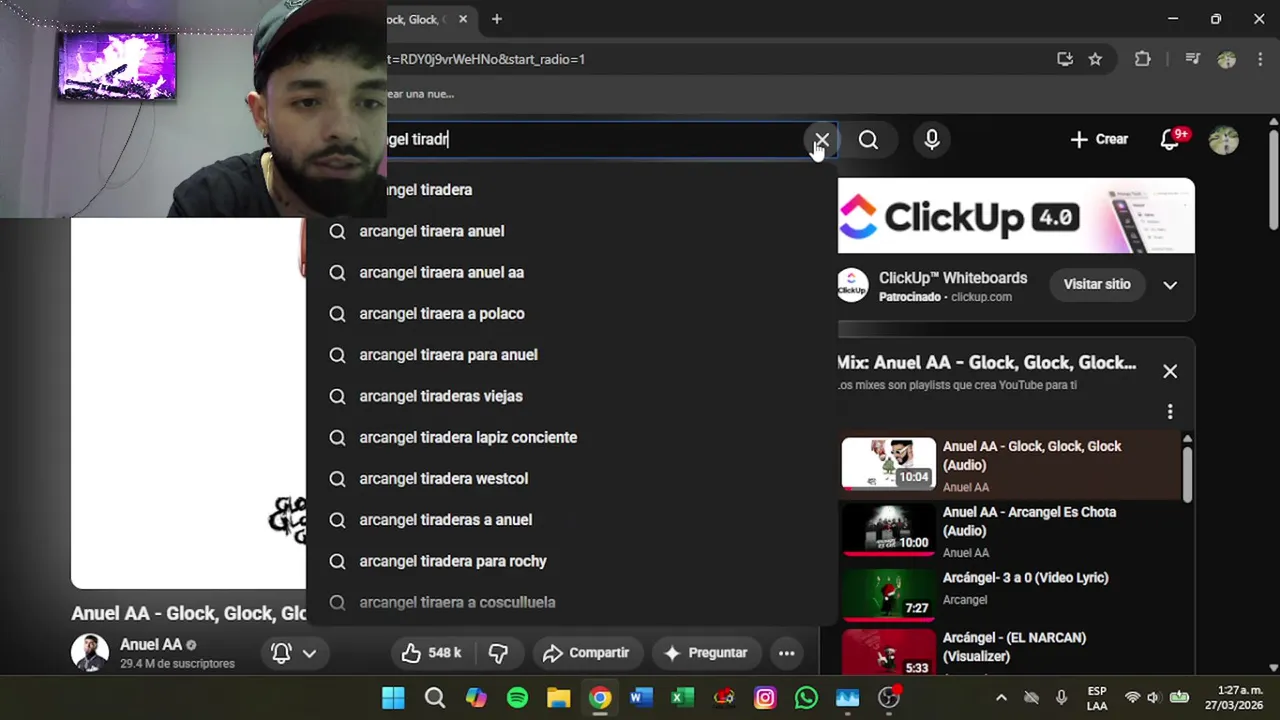1280x720 pixels.
Task: Choose suggestion 'arcangel tiraderas a anuel'
Action: click(571, 520)
